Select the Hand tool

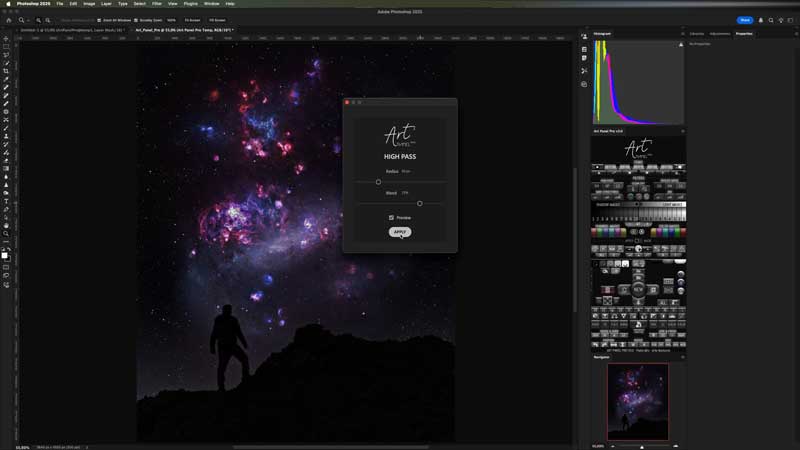point(6,225)
